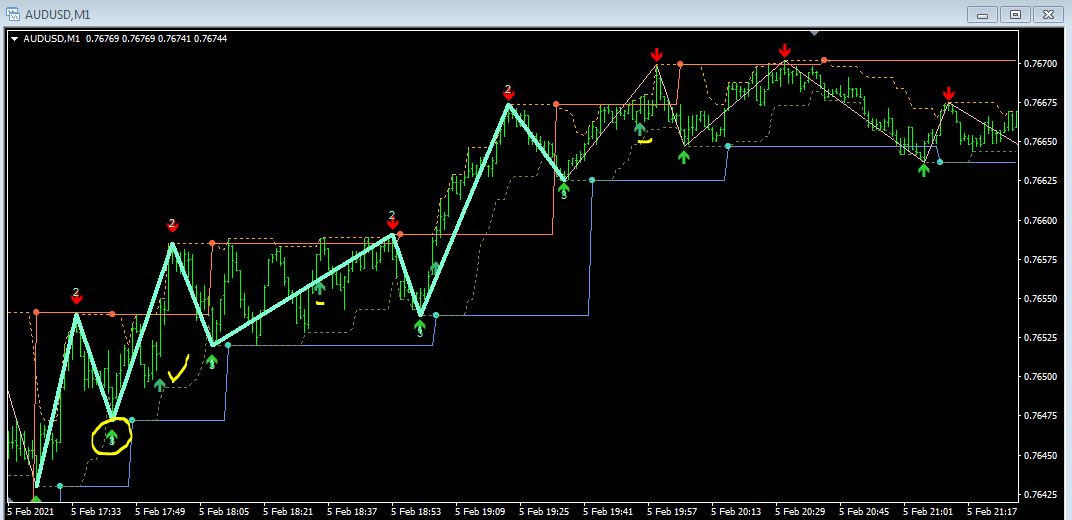Click the AUDUSD,M1 chart window icon
Viewport: 1072px width, 520px height.
[13, 14]
